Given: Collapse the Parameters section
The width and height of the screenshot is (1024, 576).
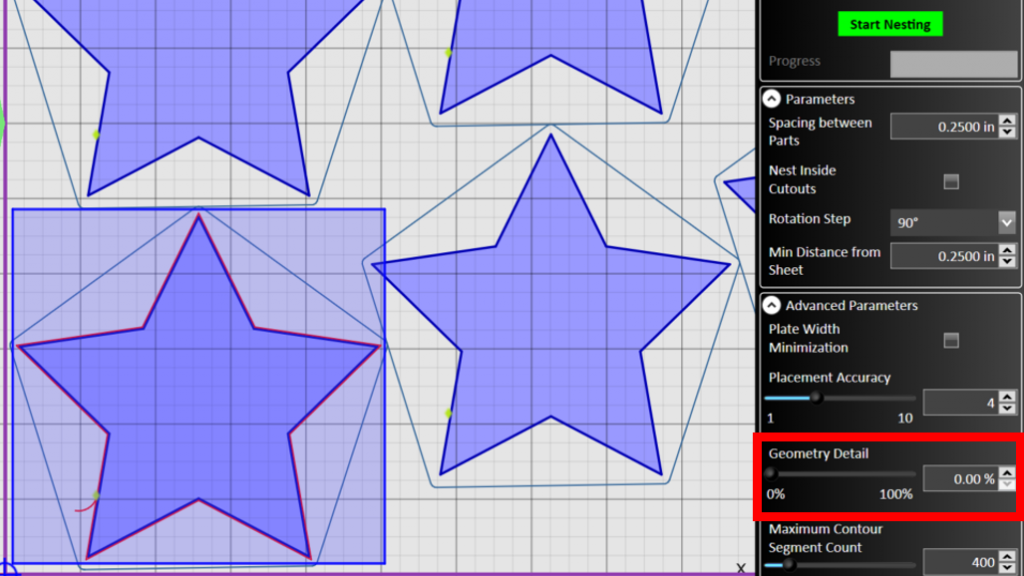Looking at the screenshot, I should pyautogui.click(x=771, y=99).
